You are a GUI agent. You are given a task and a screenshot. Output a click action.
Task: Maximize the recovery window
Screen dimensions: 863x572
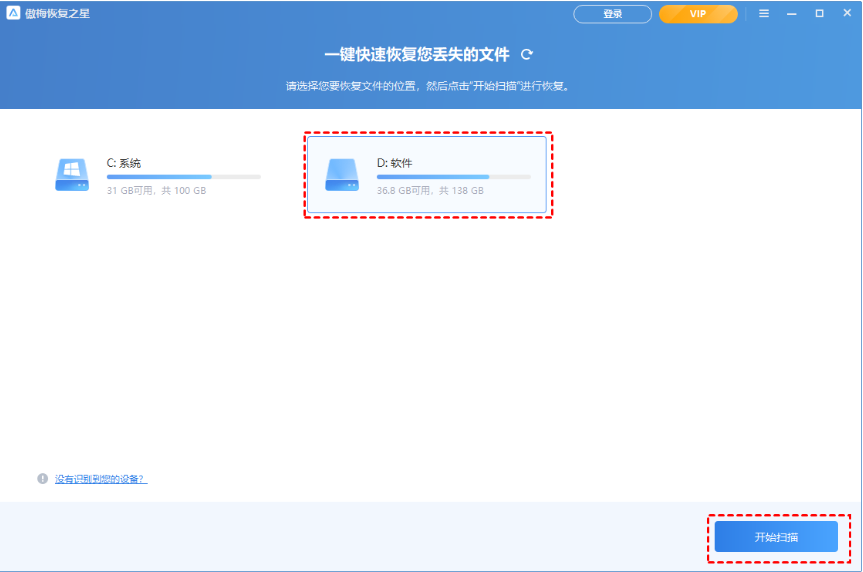(x=820, y=13)
